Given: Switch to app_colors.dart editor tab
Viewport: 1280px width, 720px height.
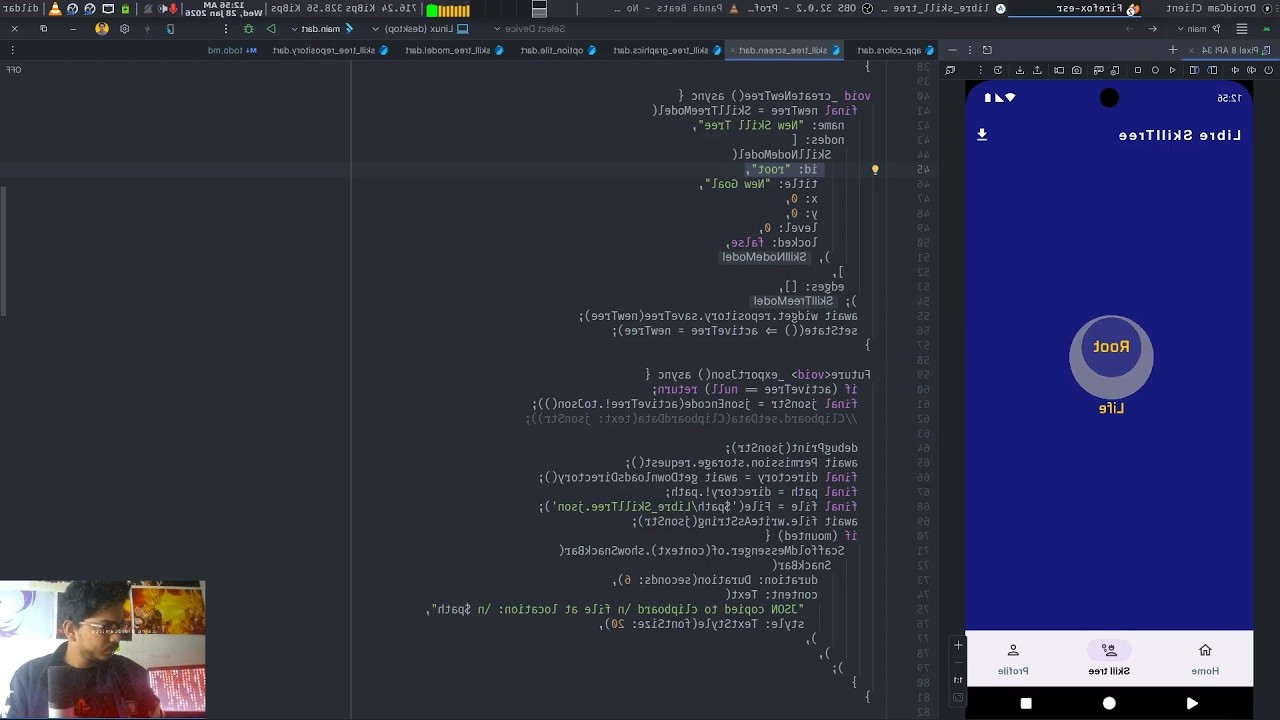Looking at the screenshot, I should coord(896,50).
